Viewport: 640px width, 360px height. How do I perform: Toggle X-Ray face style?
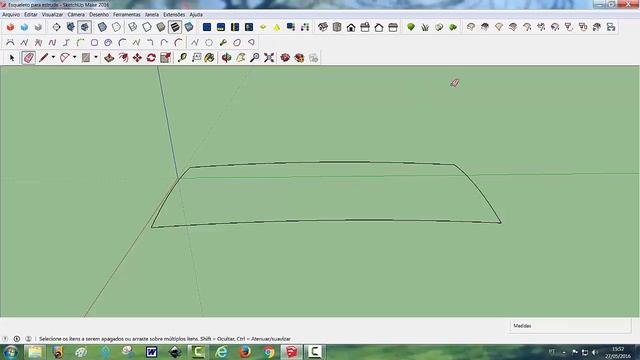click(x=102, y=27)
